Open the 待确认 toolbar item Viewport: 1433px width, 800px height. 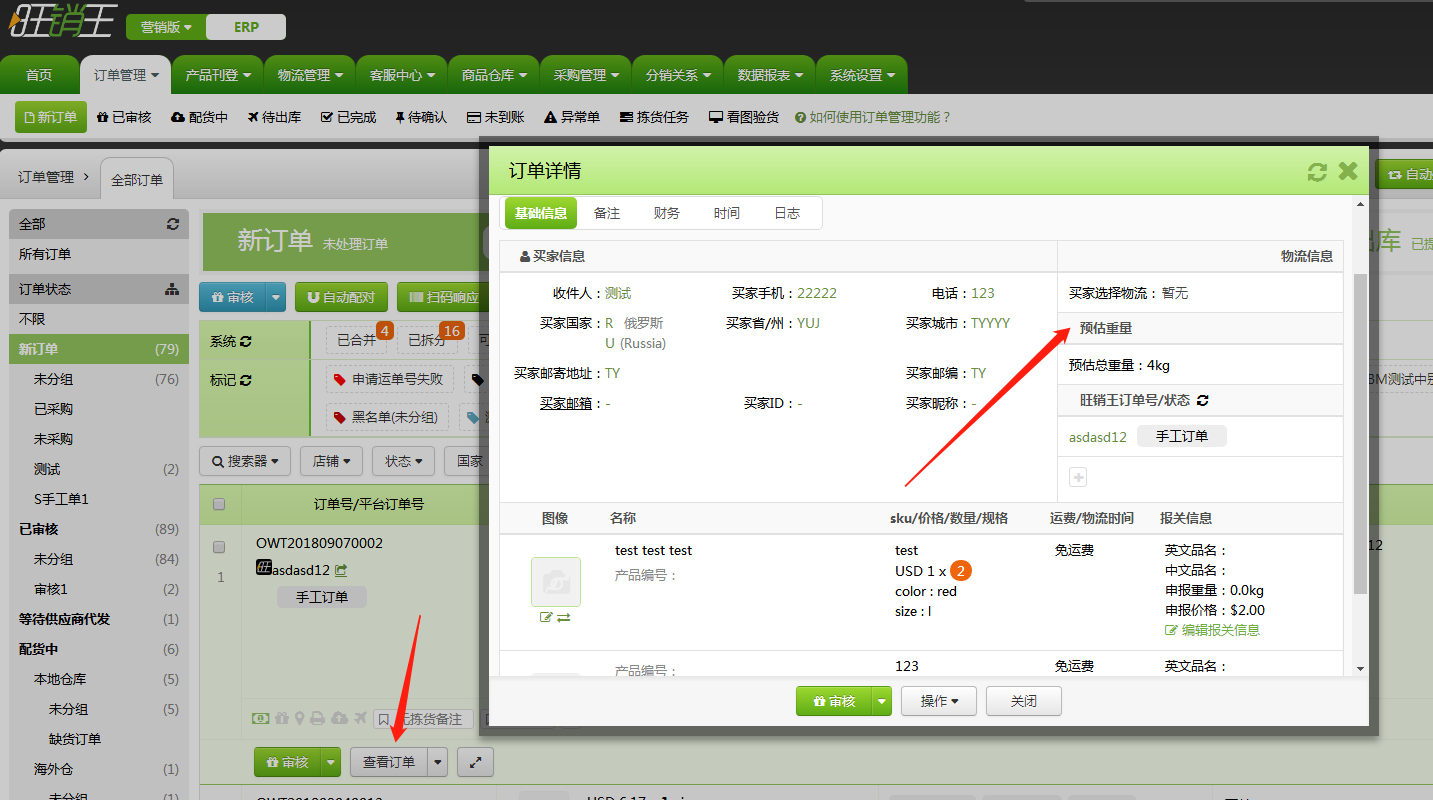(421, 117)
